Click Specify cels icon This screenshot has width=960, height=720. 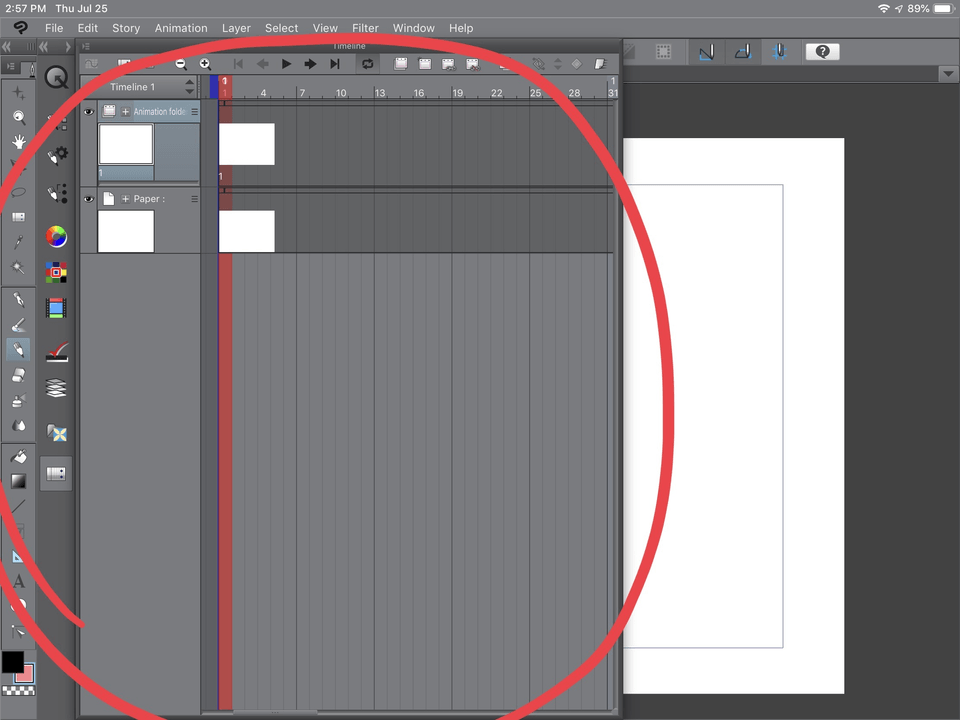pos(448,64)
